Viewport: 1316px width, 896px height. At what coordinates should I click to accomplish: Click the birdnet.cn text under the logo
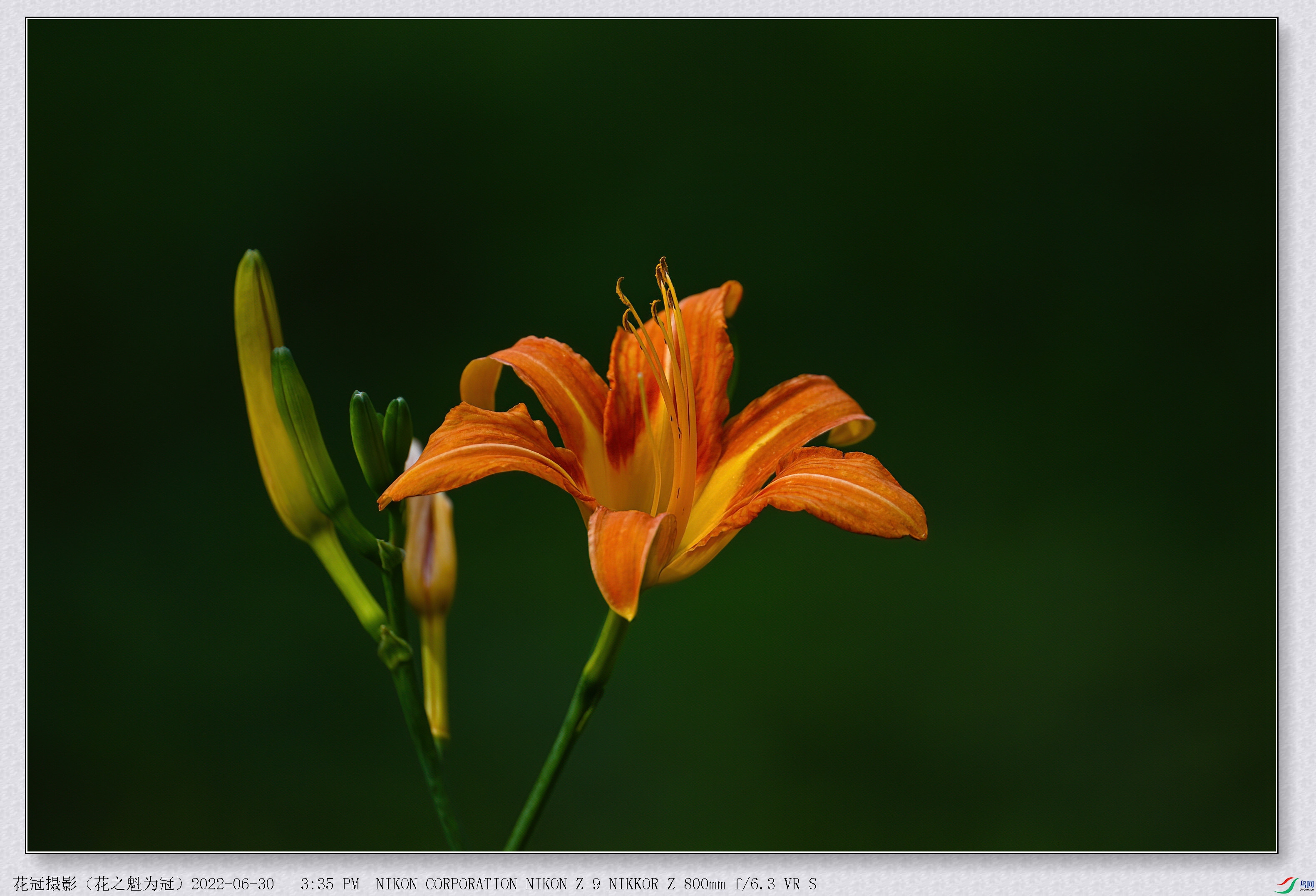pyautogui.click(x=1307, y=890)
